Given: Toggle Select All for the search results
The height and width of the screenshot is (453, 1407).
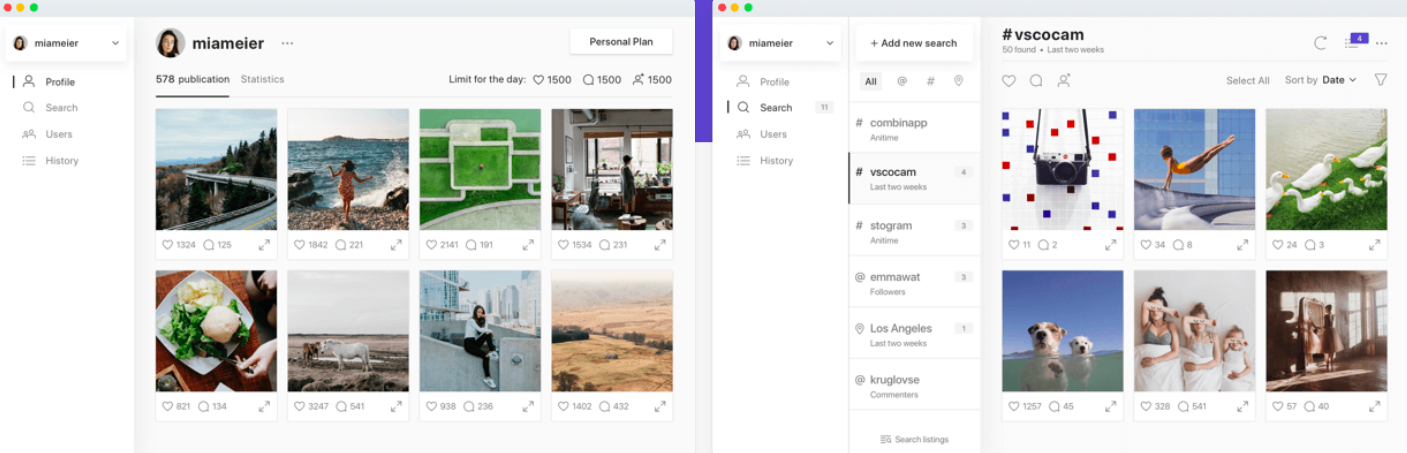Looking at the screenshot, I should (1247, 80).
